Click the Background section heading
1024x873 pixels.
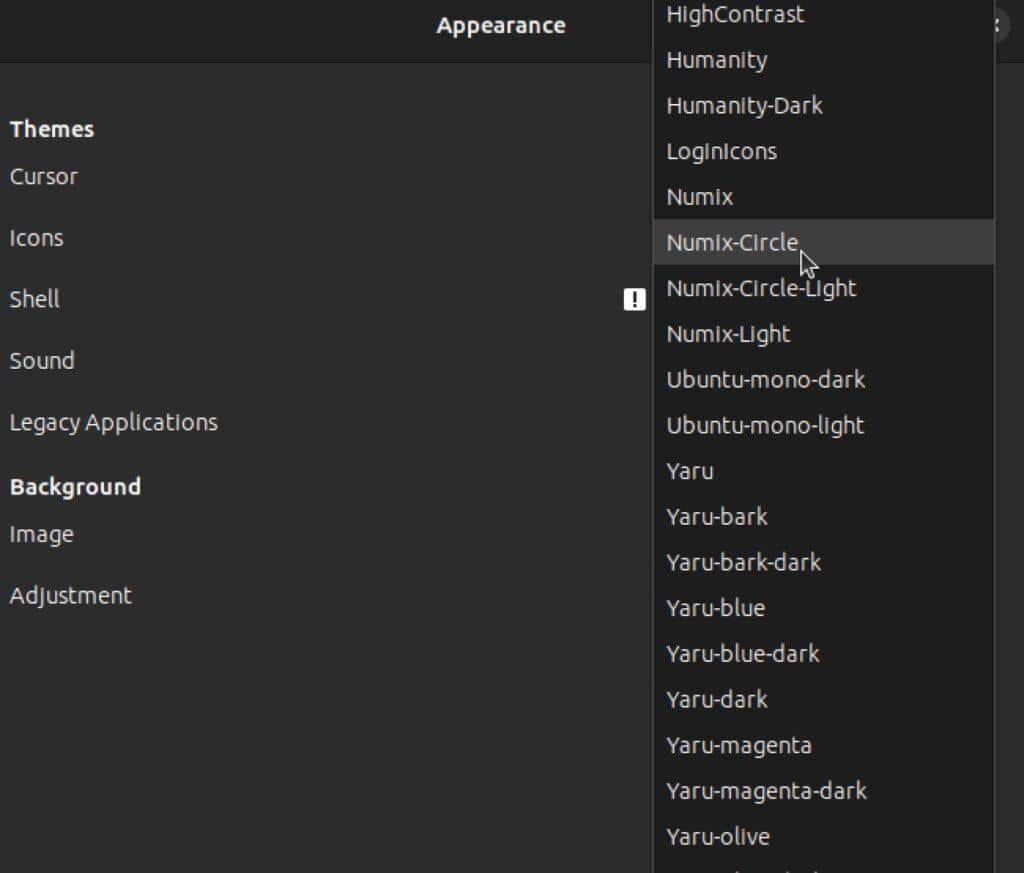point(75,486)
